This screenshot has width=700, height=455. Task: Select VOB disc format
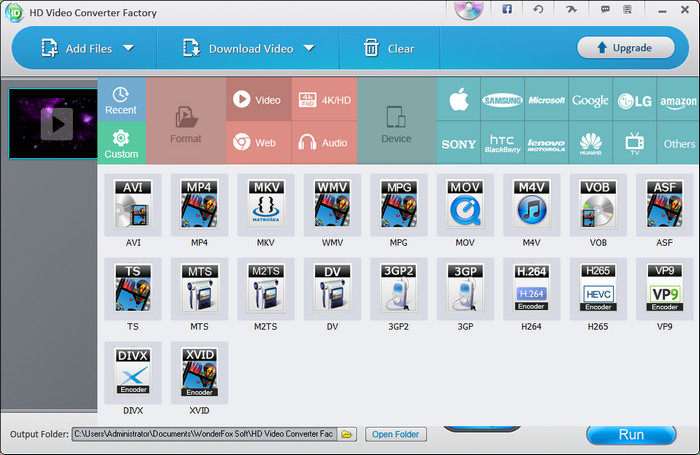[598, 205]
